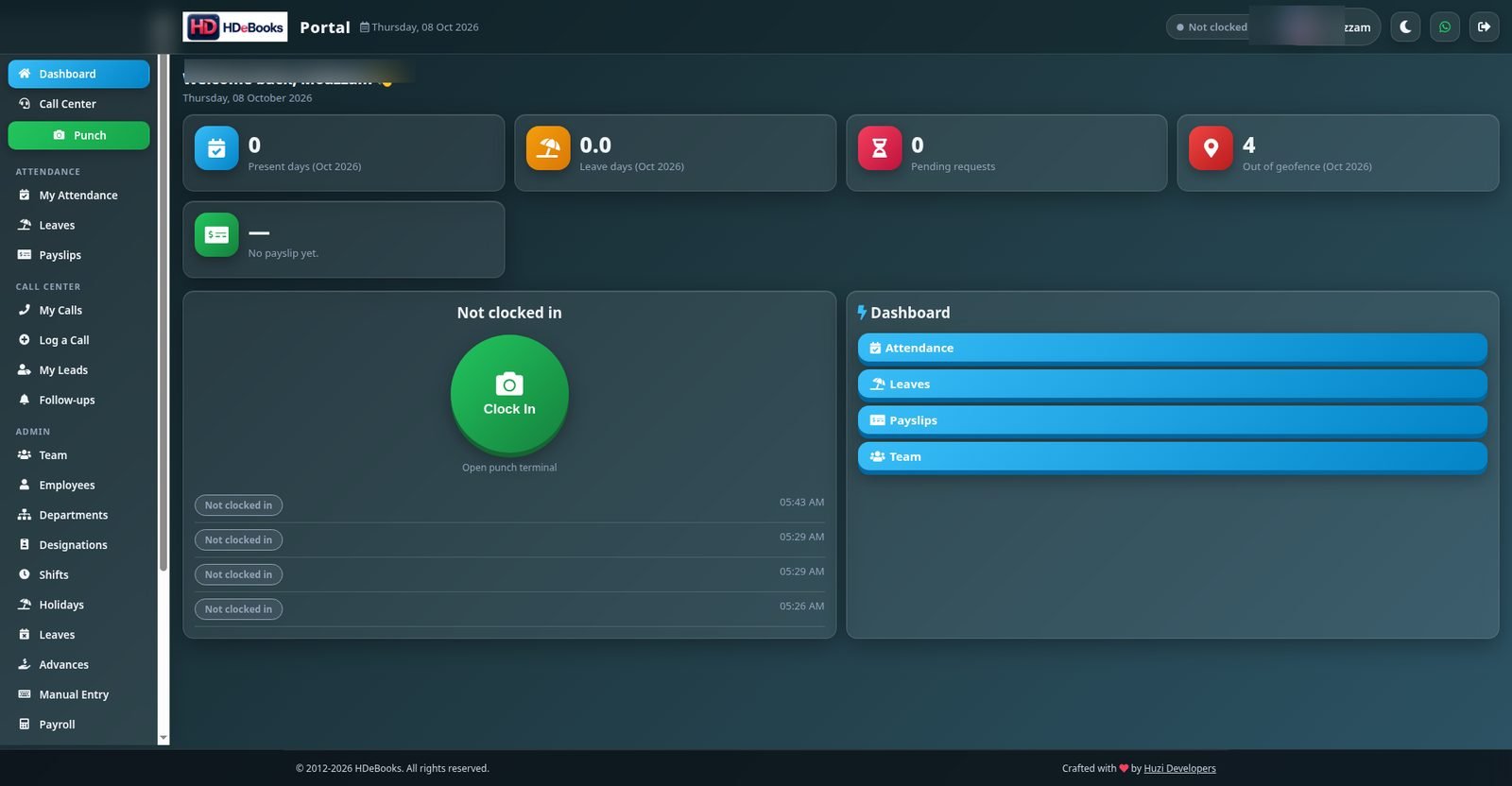Open Designations admin page

click(x=79, y=545)
